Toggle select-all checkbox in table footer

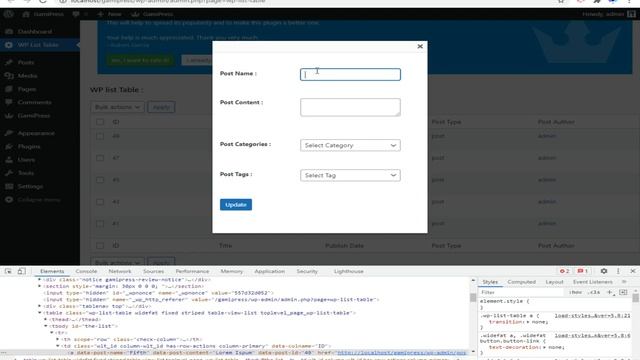[x=100, y=246]
